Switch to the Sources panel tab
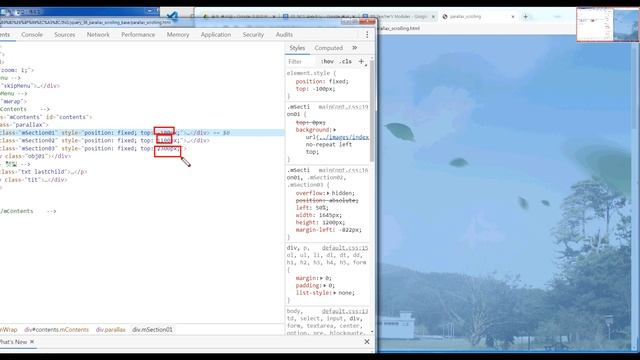The width and height of the screenshot is (640, 360). coord(64,35)
